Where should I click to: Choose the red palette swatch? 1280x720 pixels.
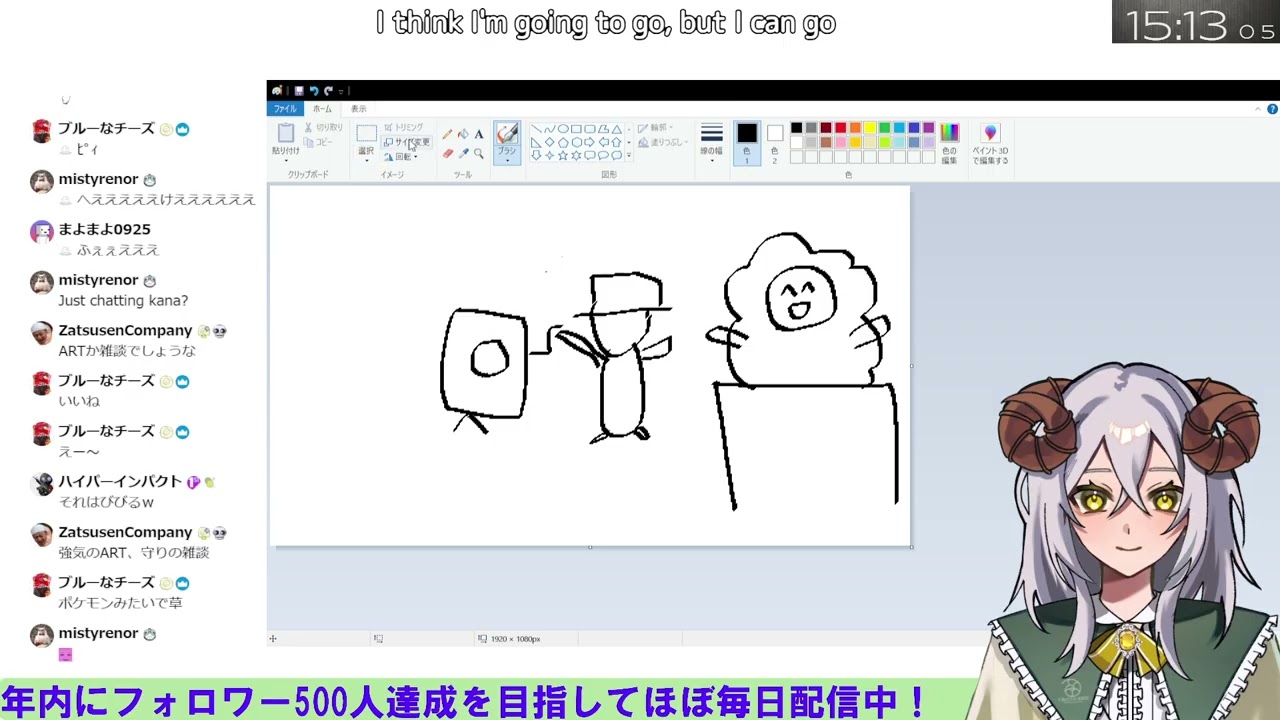coord(840,128)
